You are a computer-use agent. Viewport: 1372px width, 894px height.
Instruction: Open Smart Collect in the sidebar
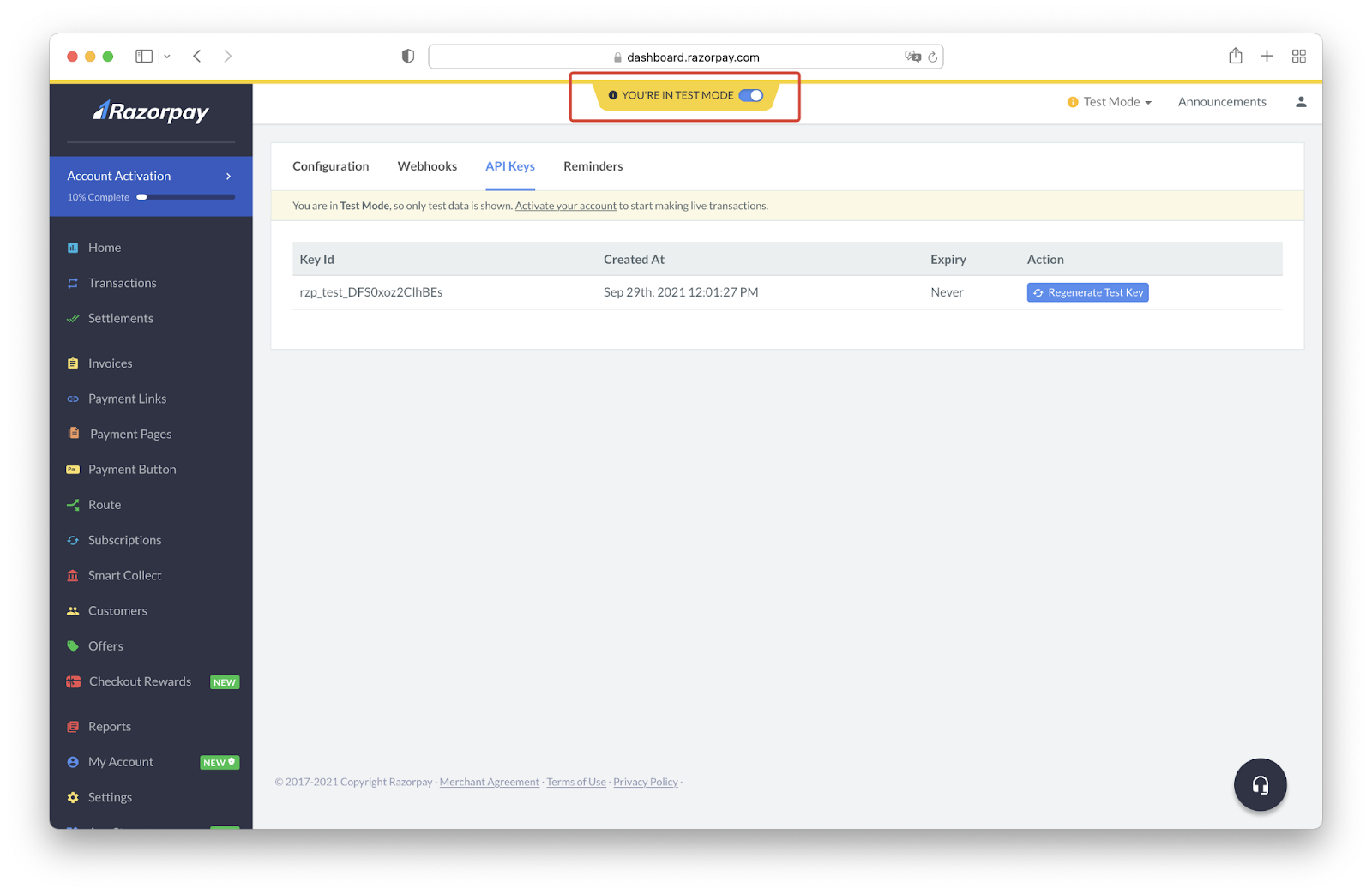point(125,575)
